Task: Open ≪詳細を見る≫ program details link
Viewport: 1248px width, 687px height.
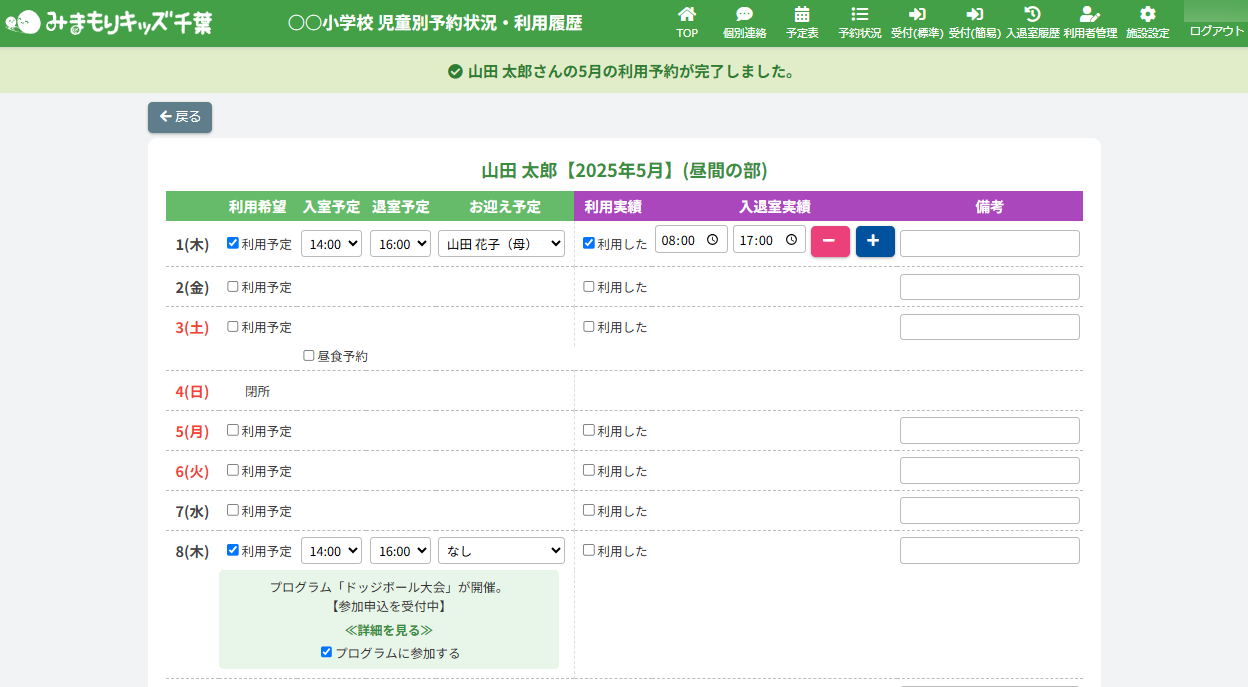Action: tap(389, 630)
